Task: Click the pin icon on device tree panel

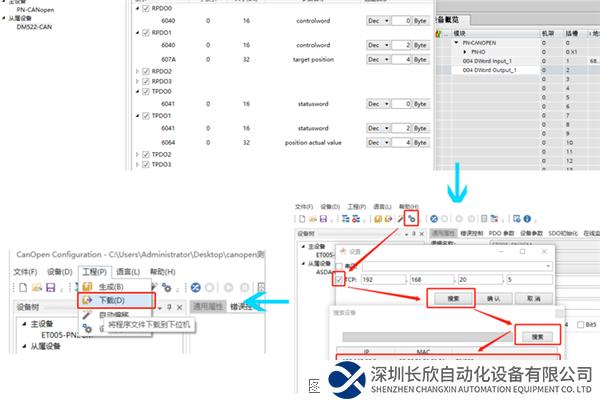Action: coord(169,306)
